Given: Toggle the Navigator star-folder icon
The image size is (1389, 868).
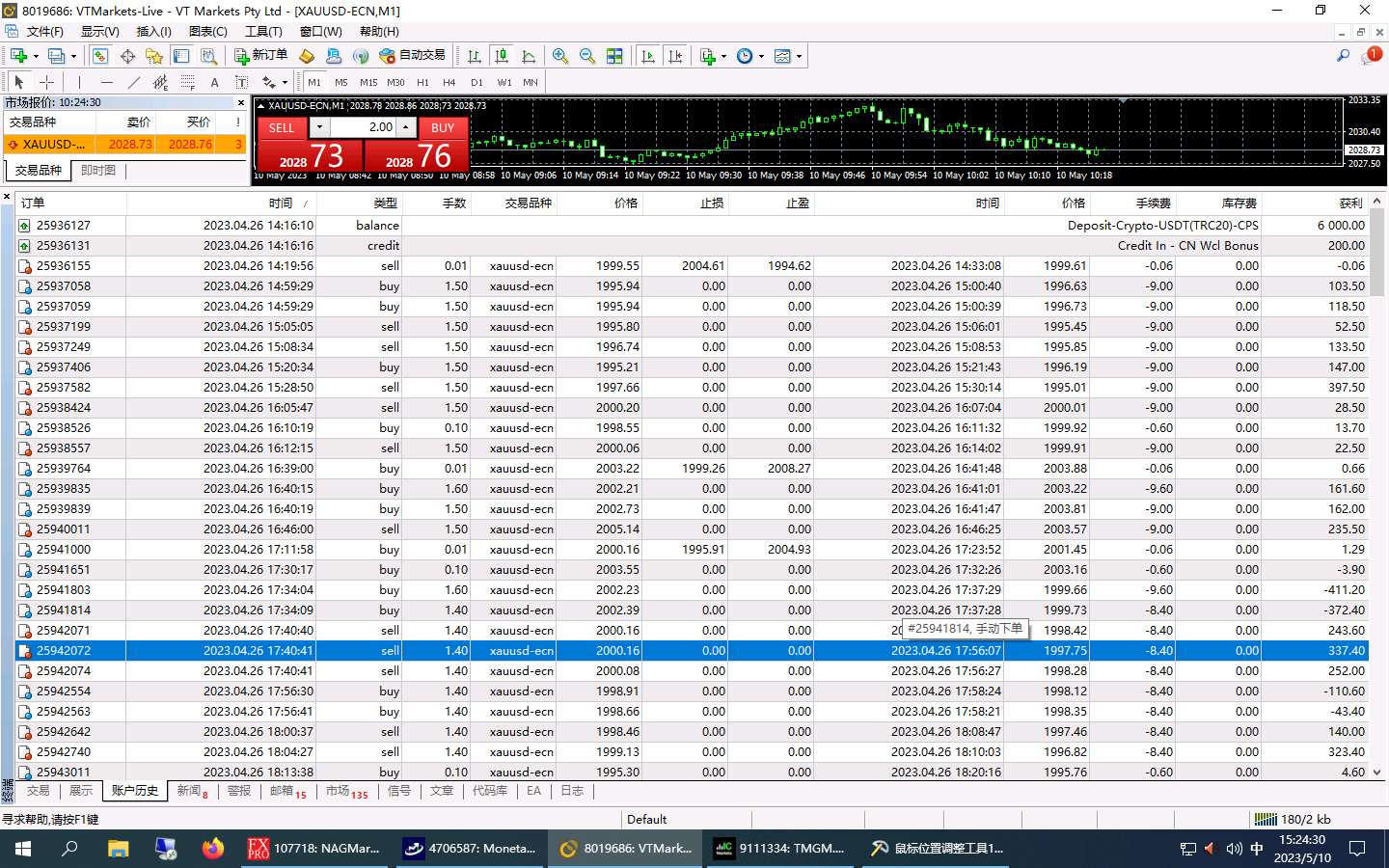Looking at the screenshot, I should pos(154,56).
